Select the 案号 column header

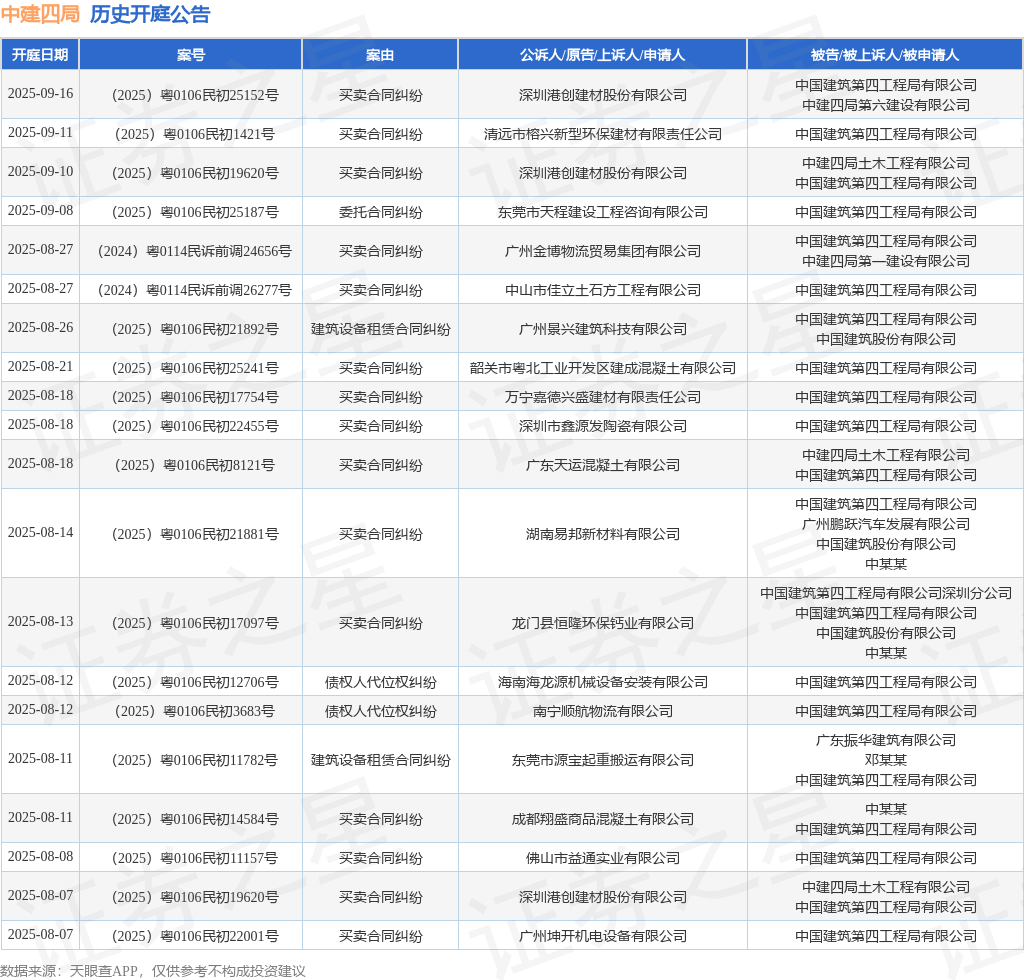click(x=191, y=55)
